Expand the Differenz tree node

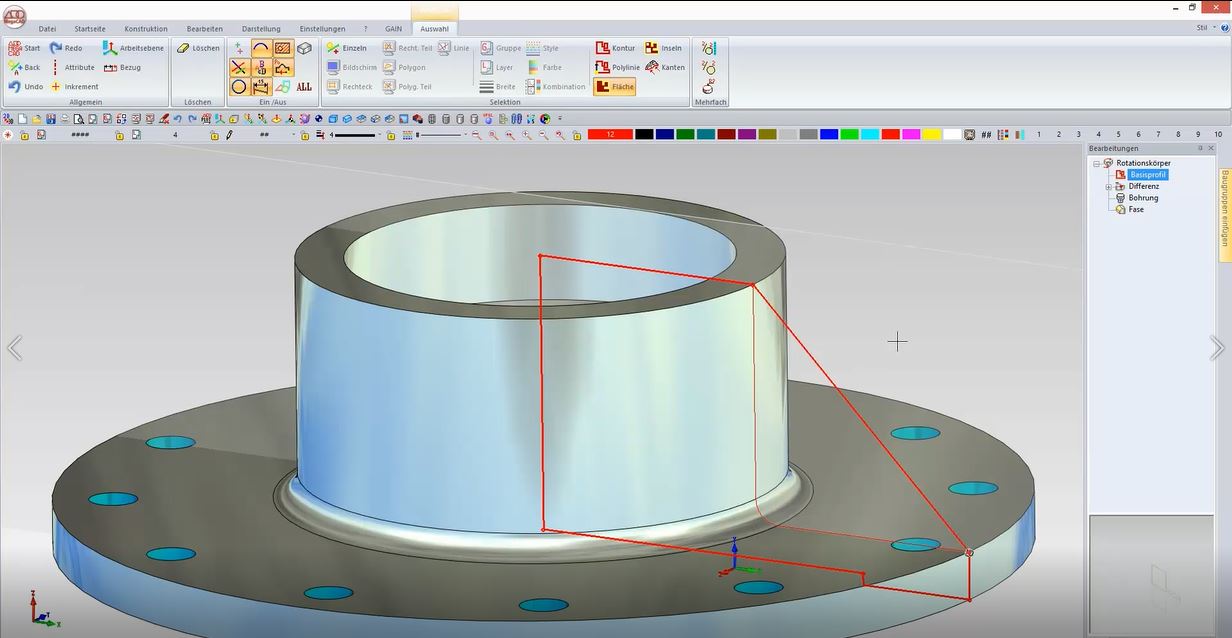[x=1108, y=186]
